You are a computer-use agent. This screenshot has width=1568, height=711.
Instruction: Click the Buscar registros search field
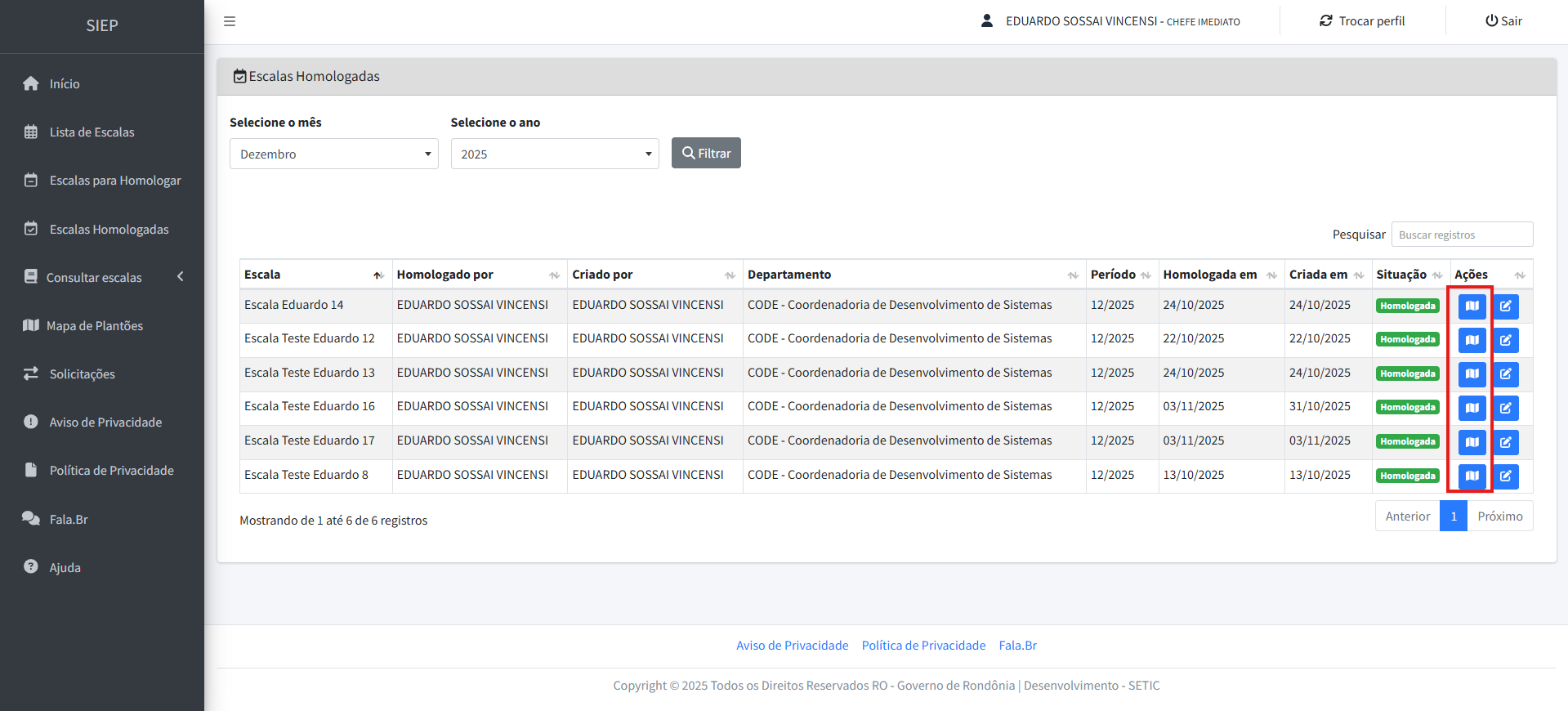1461,235
